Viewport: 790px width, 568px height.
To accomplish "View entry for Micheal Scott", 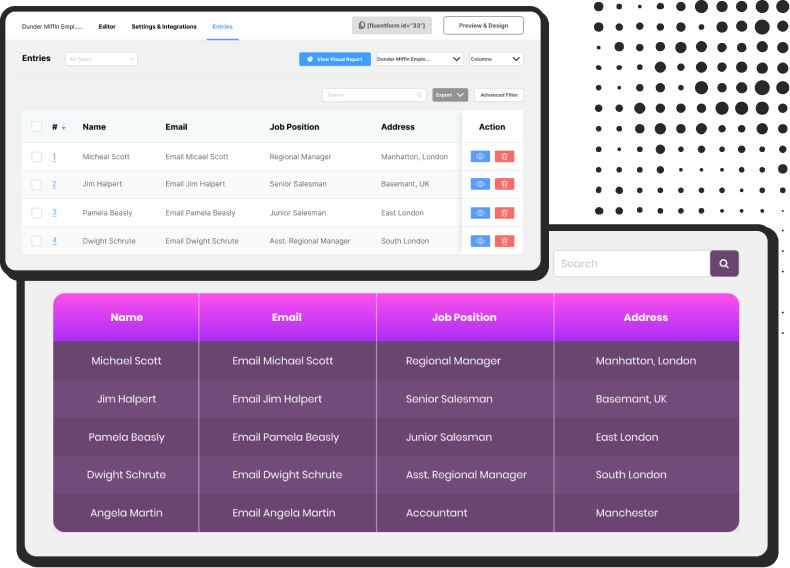I will pyautogui.click(x=480, y=156).
